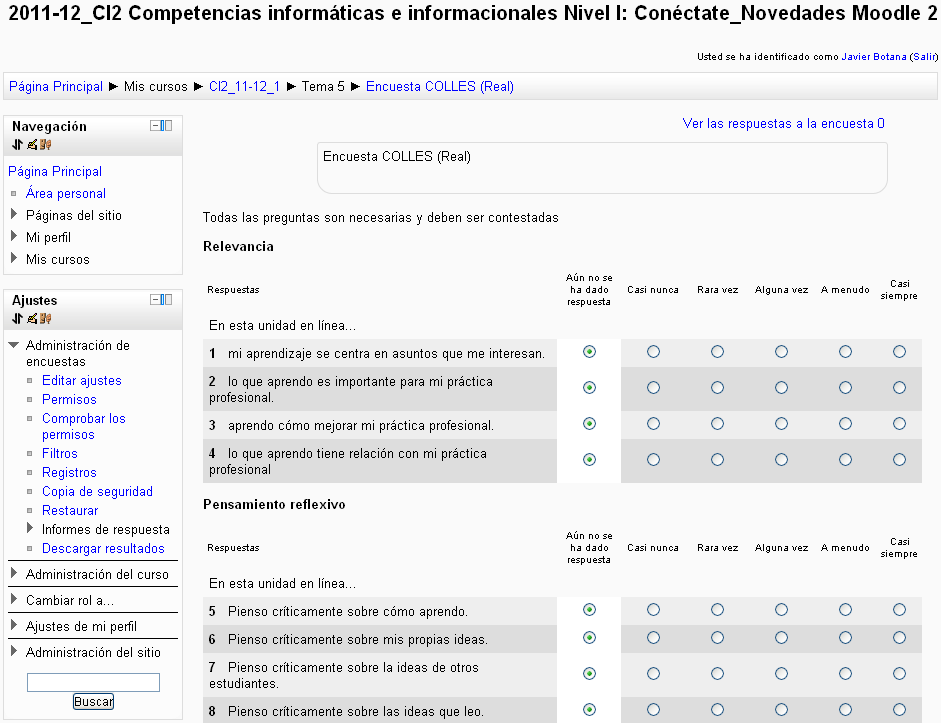941x723 pixels.
Task: Select 'A menudo' for question 3
Action: (x=846, y=424)
